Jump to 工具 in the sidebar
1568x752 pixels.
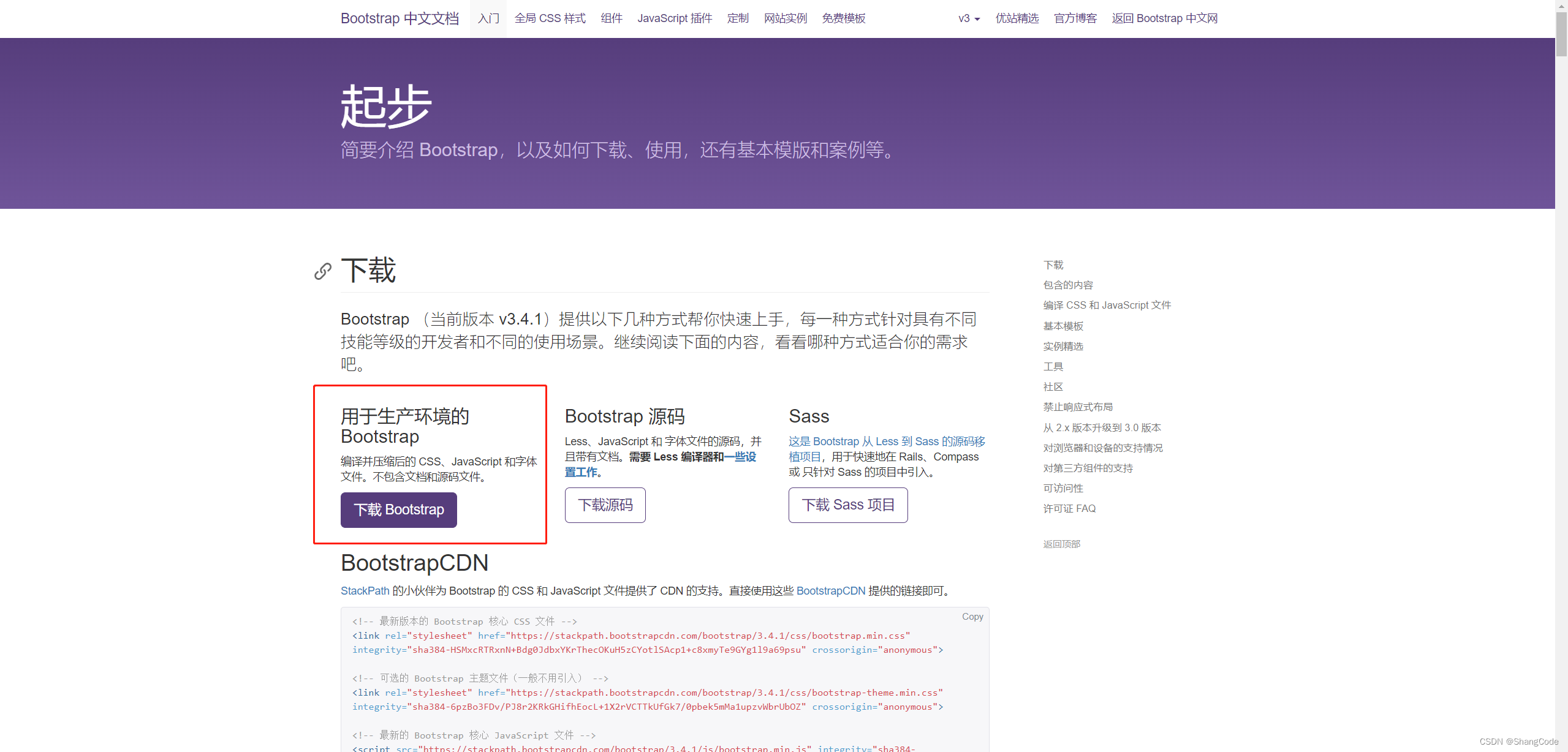pyautogui.click(x=1053, y=367)
